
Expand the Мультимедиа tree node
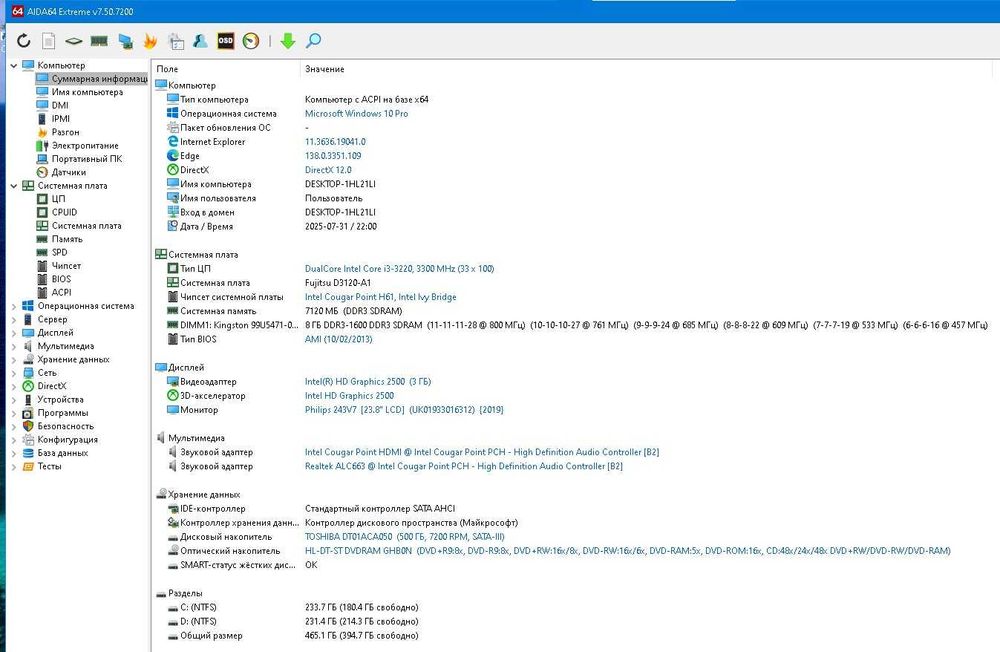(13, 346)
